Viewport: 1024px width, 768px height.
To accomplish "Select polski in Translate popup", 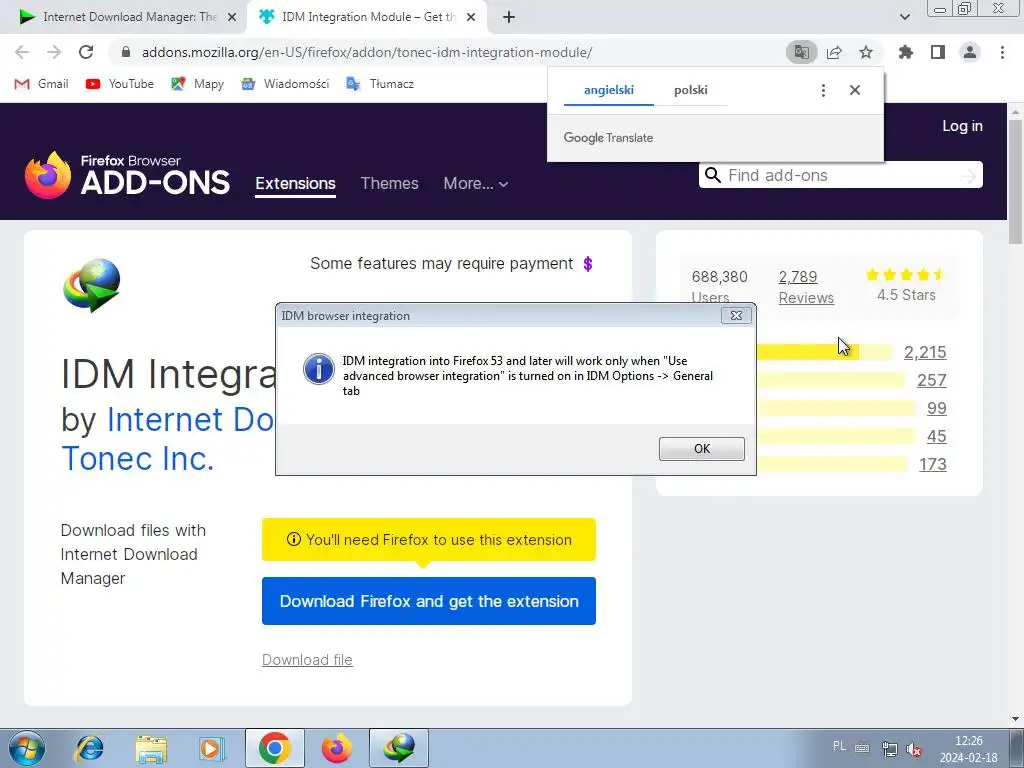I will 690,90.
